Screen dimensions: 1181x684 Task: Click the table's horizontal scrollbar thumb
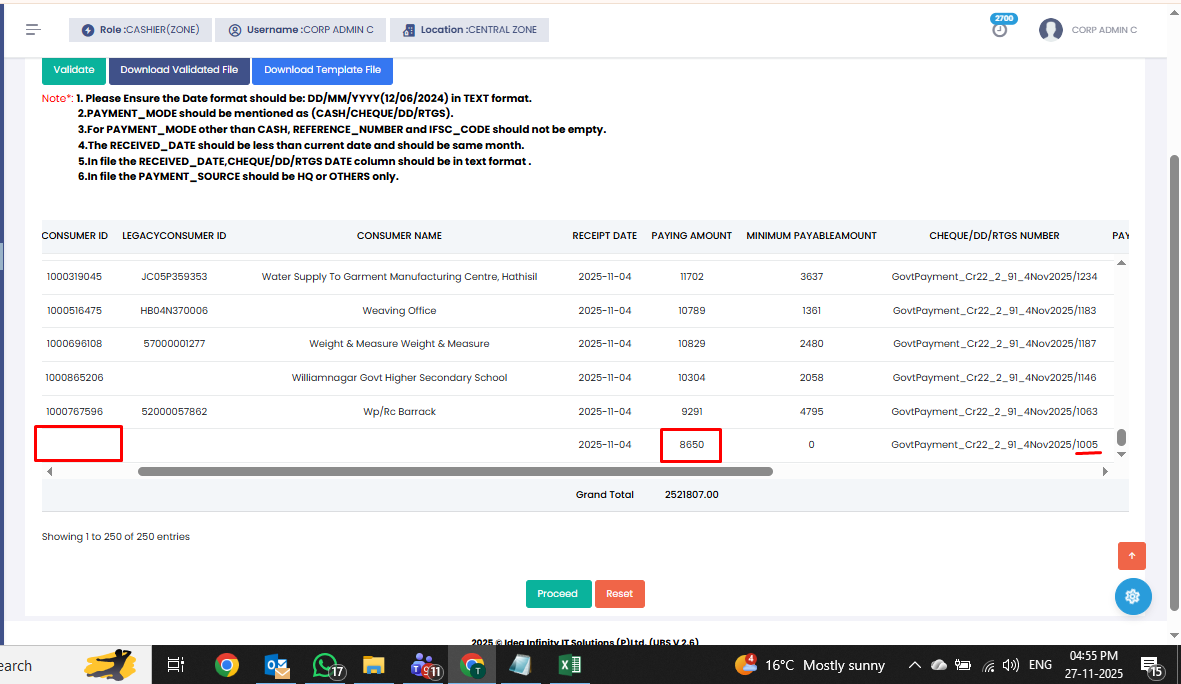click(455, 471)
